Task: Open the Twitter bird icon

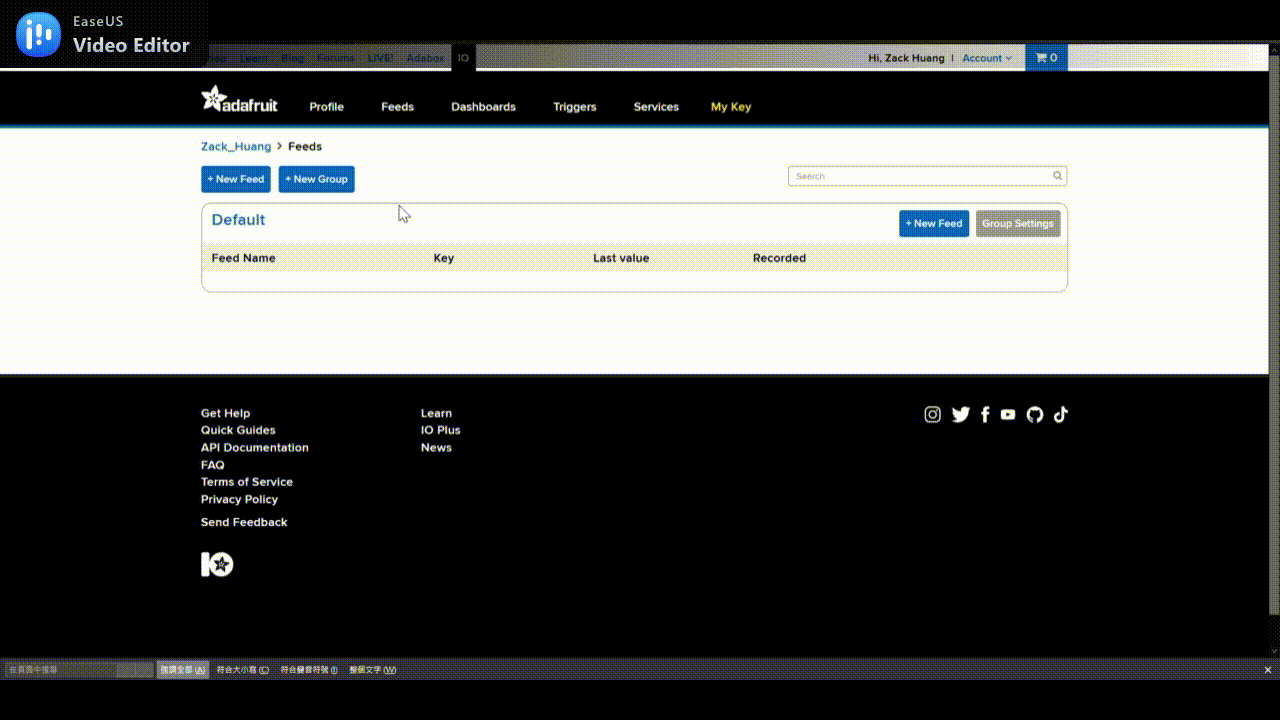Action: pos(960,415)
